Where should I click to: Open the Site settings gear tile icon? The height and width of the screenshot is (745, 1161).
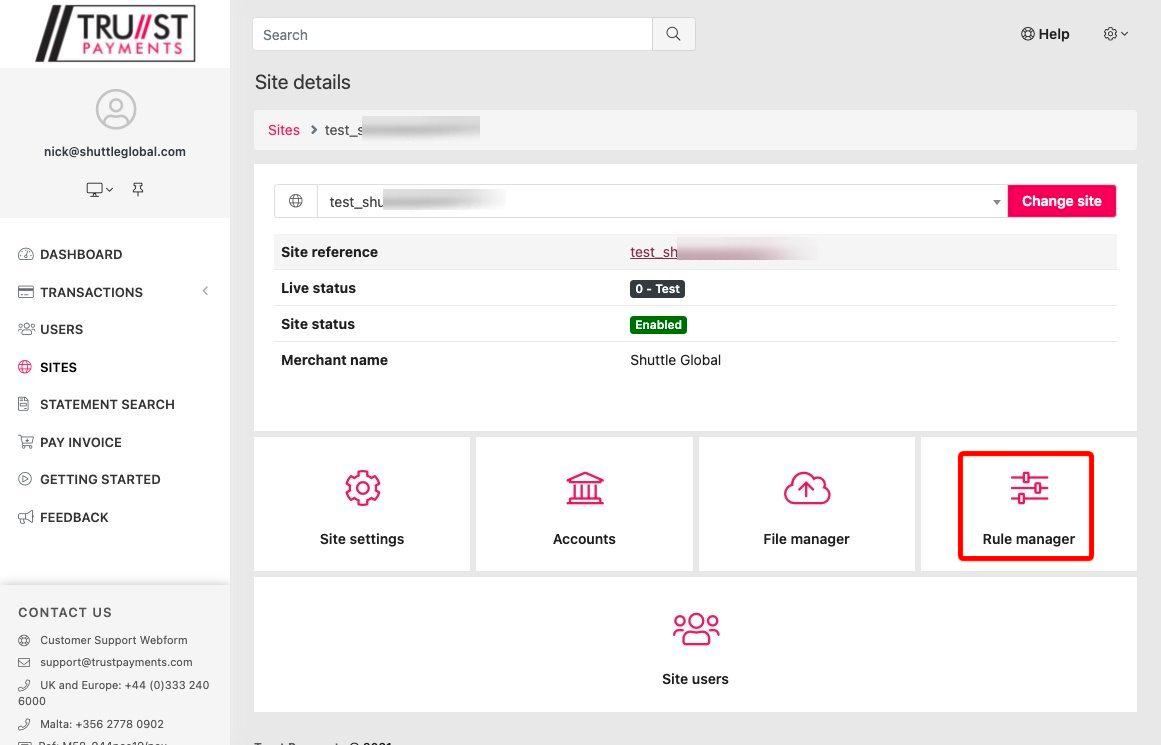pos(362,488)
